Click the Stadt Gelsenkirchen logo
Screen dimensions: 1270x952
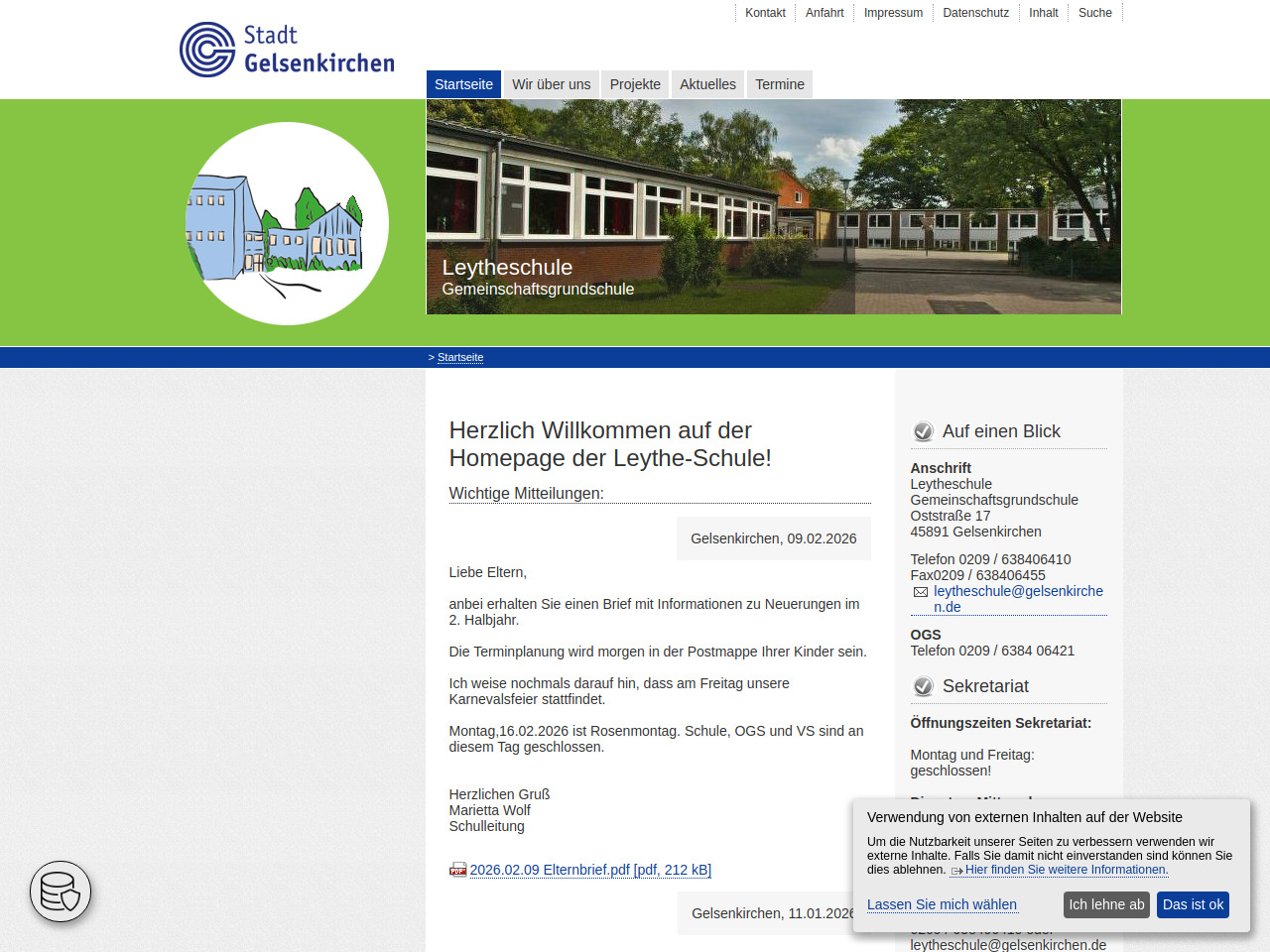[x=287, y=50]
